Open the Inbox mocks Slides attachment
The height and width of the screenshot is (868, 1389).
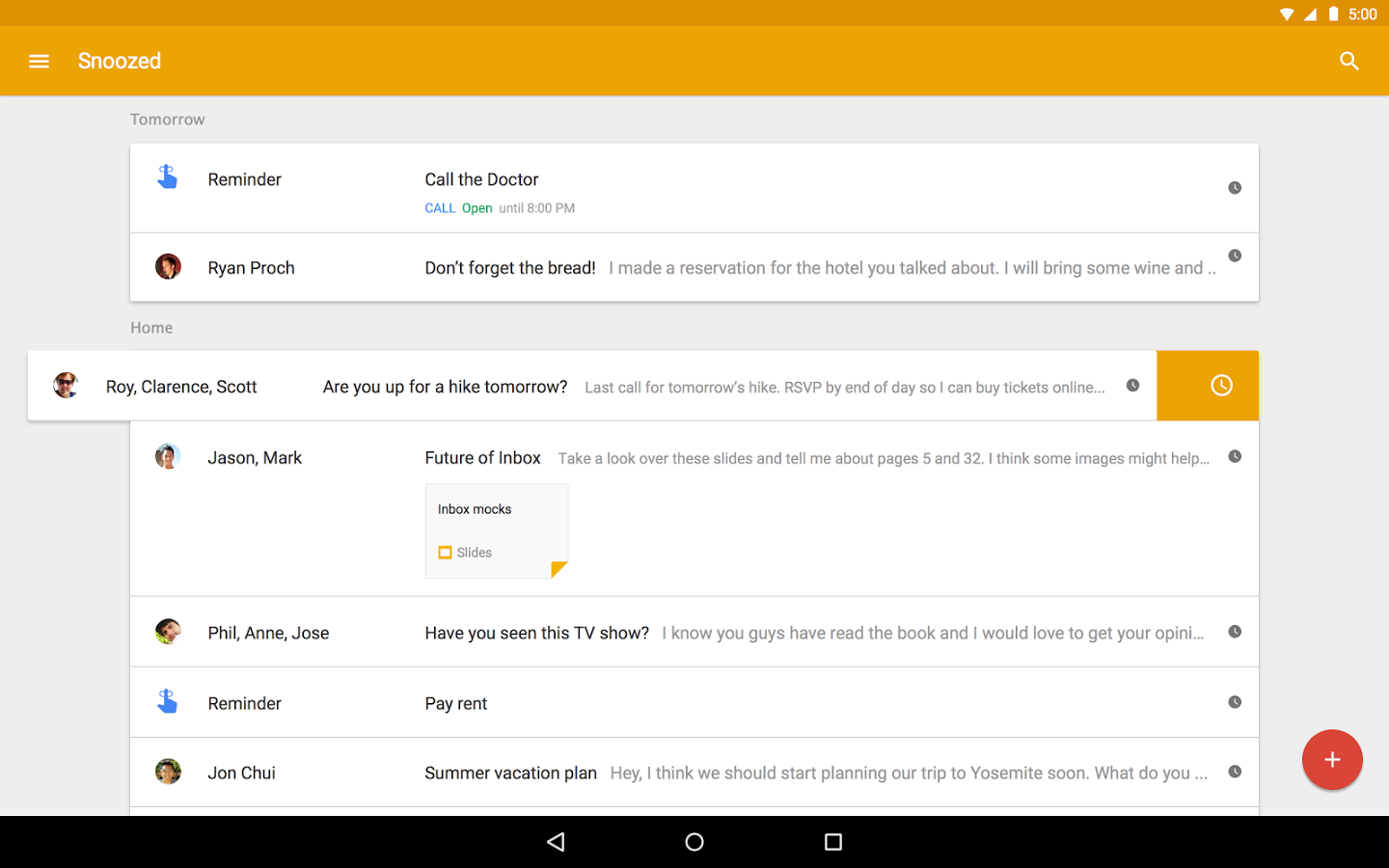496,530
